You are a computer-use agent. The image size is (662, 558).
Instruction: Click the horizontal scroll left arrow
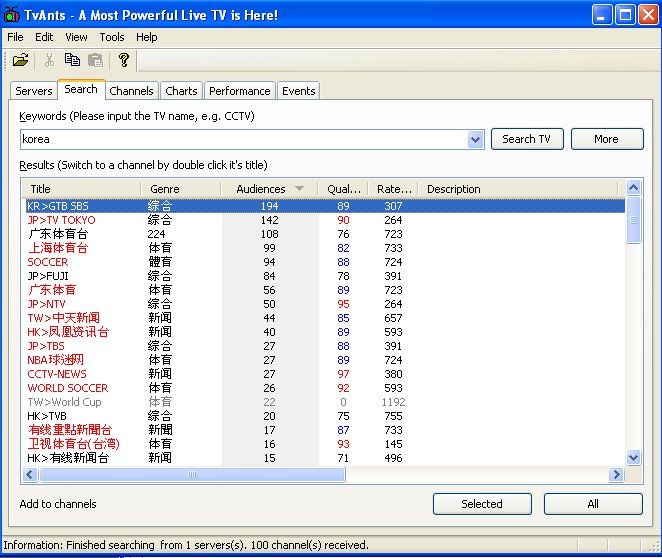click(29, 474)
